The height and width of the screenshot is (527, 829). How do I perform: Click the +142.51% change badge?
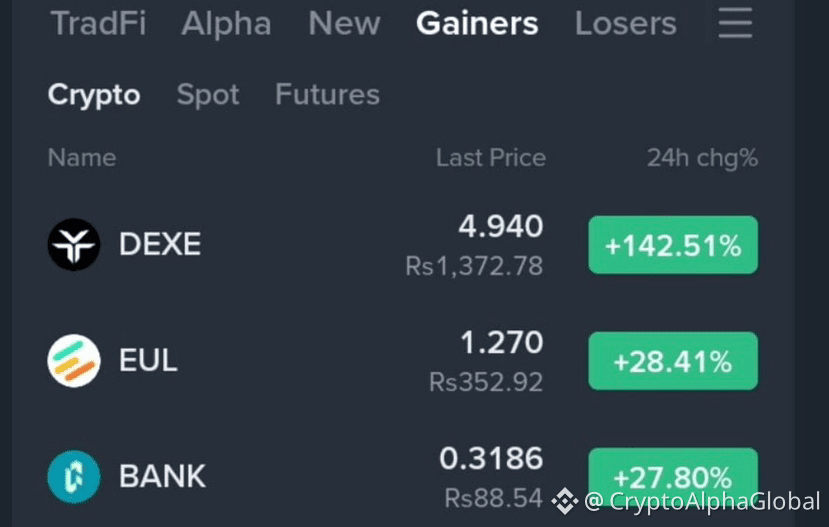pos(673,245)
